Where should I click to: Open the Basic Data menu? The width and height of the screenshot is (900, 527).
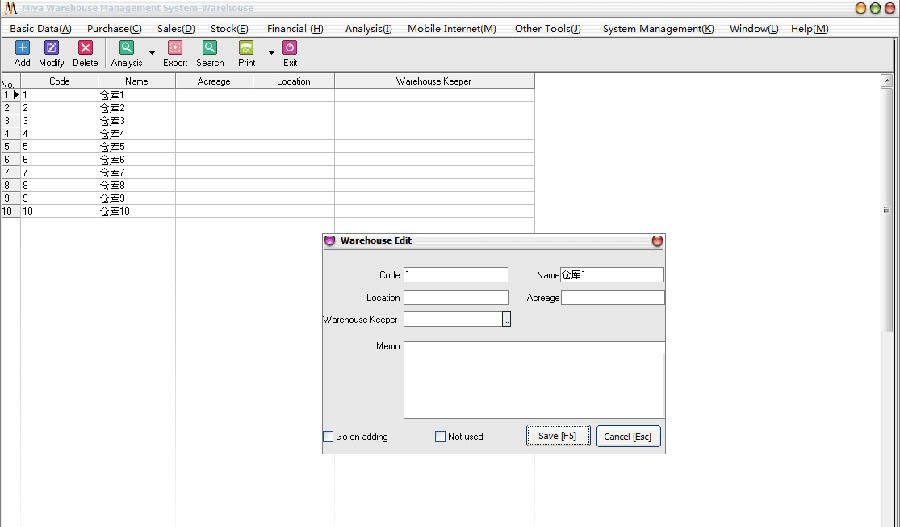pos(40,29)
